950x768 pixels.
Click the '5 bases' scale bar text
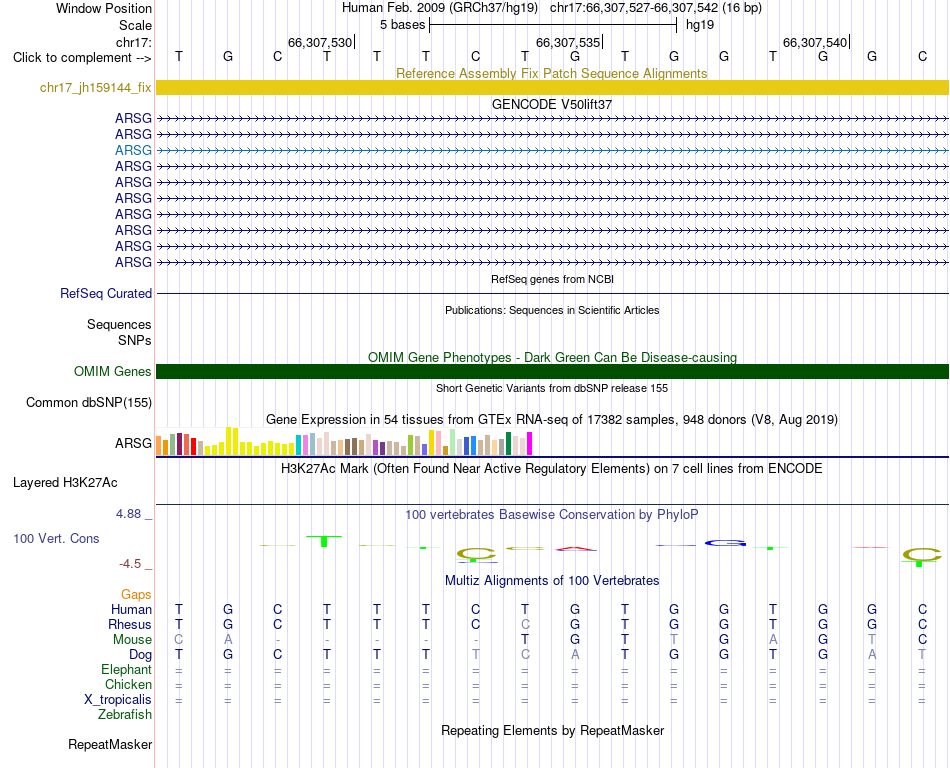(x=402, y=25)
